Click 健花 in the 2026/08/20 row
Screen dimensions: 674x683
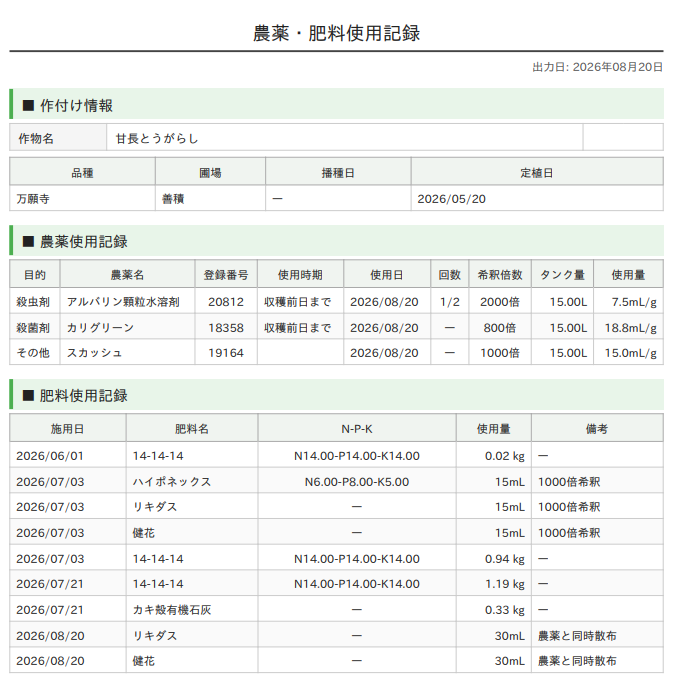[x=143, y=661]
